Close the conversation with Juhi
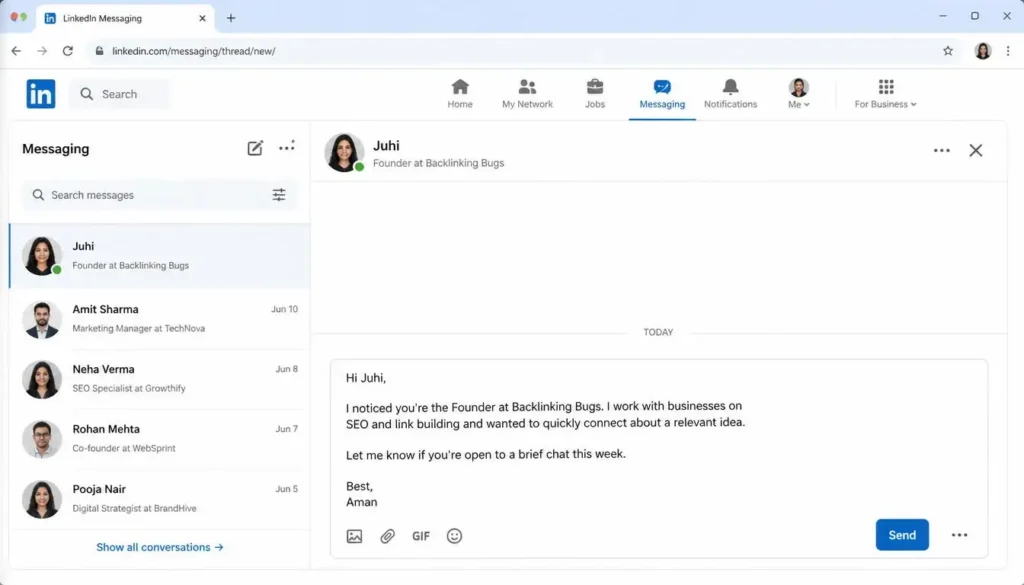 click(976, 150)
